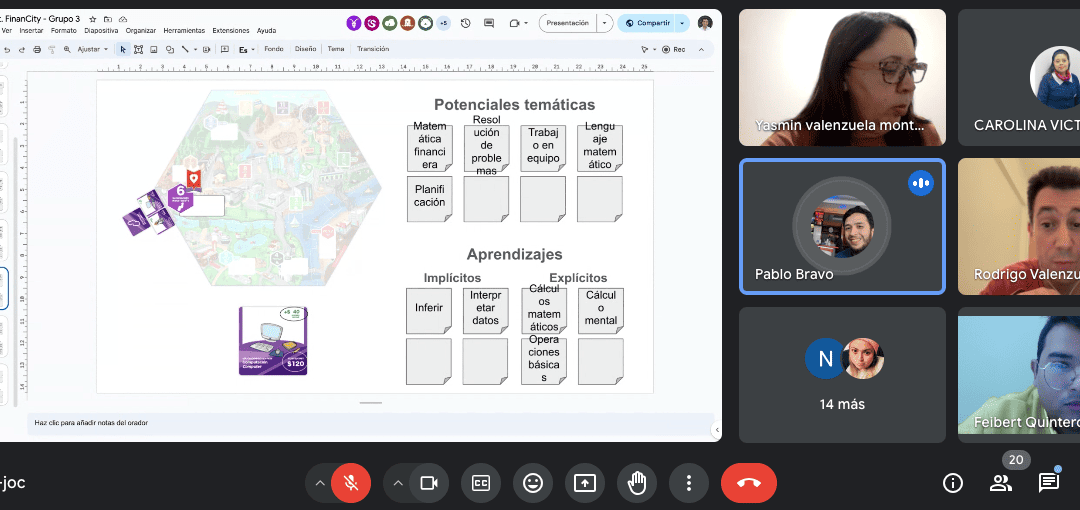Open the Ayuda menu
1080x510 pixels.
267,30
